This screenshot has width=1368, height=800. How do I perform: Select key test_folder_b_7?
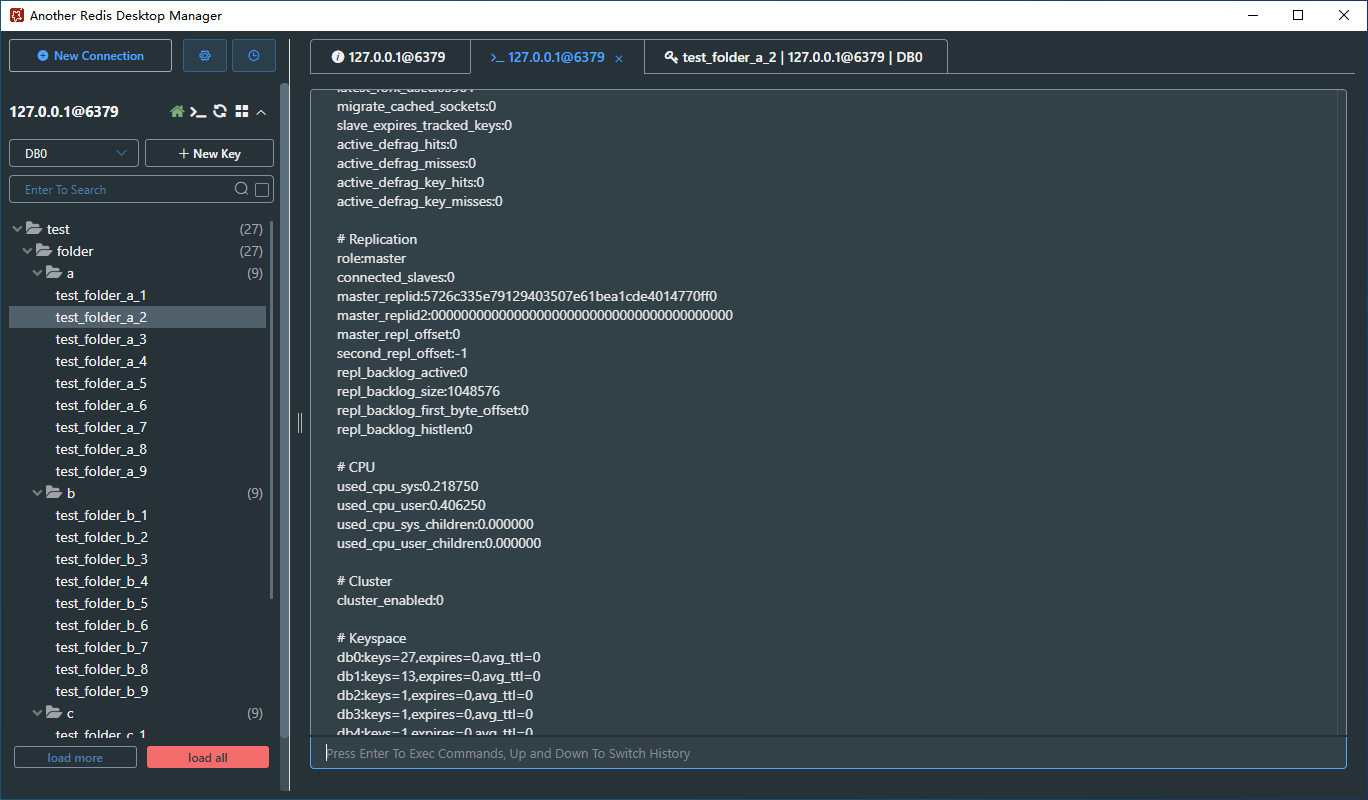[x=137, y=647]
